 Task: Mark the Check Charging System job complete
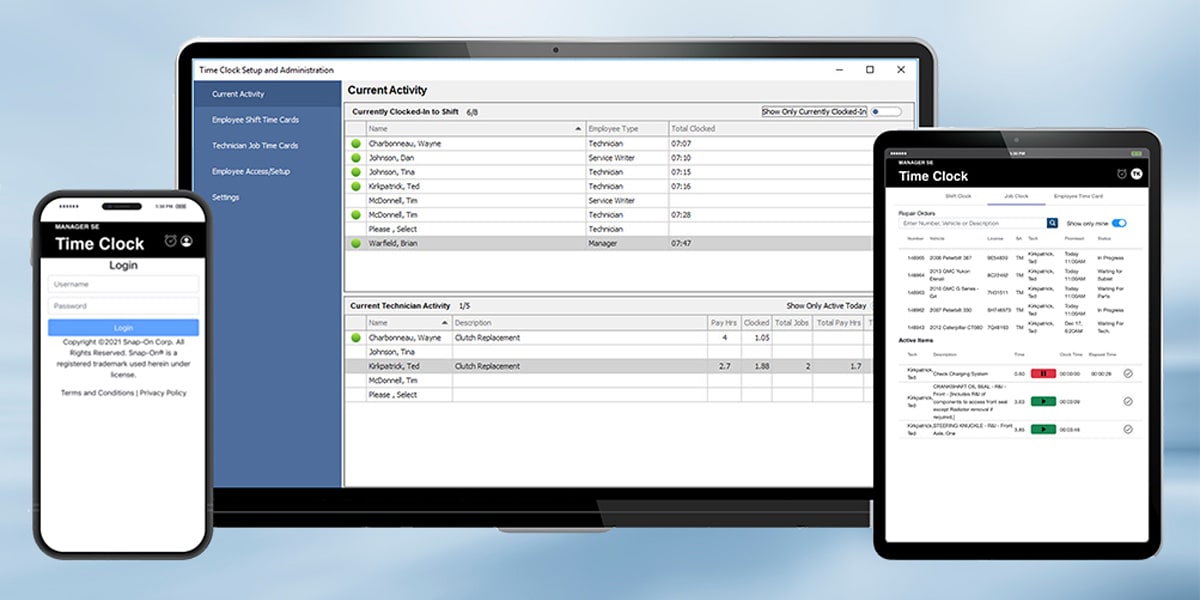(1128, 373)
